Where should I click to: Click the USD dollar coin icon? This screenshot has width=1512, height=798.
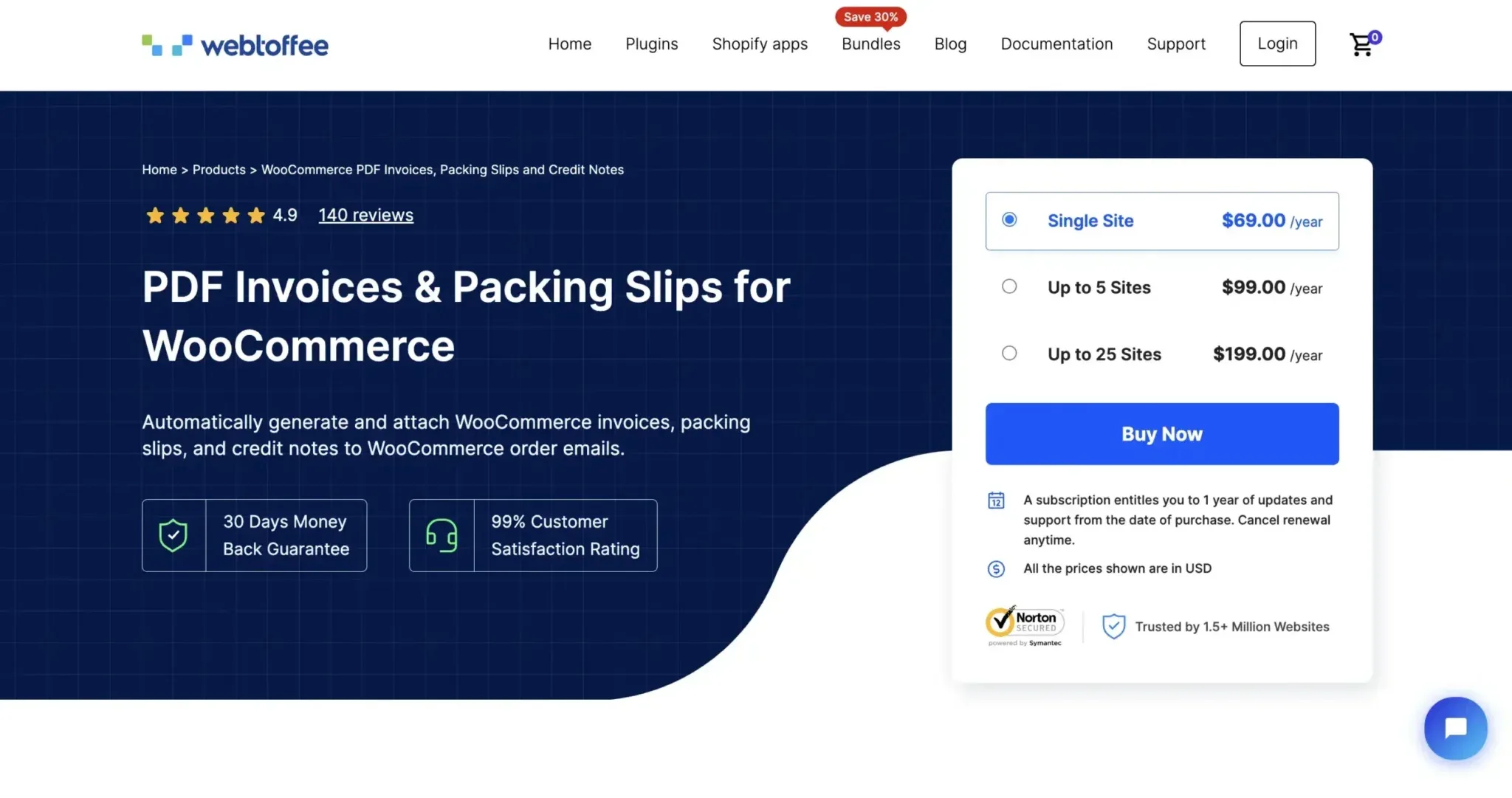click(996, 569)
